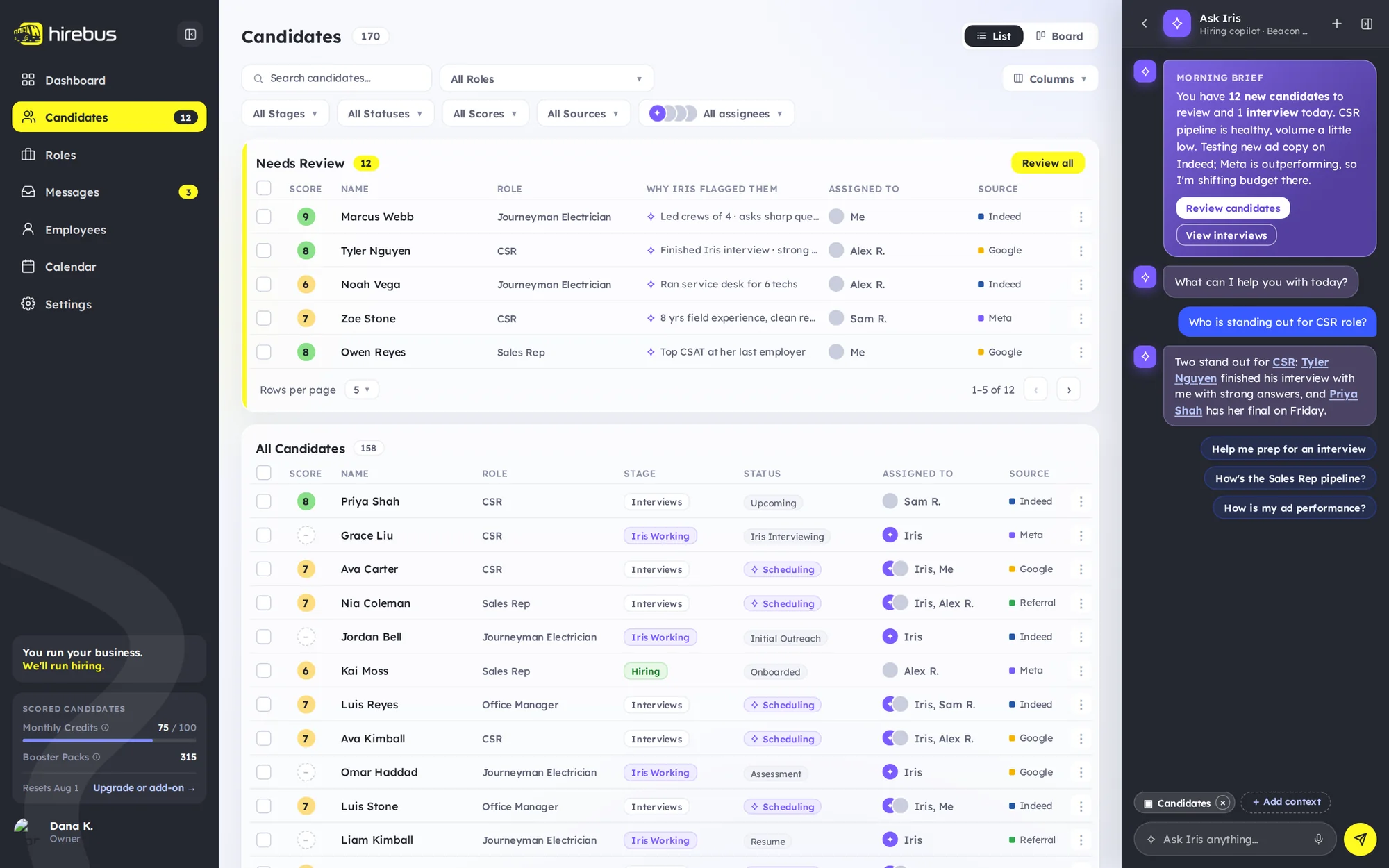Go to next page of Needs Review

coord(1069,390)
